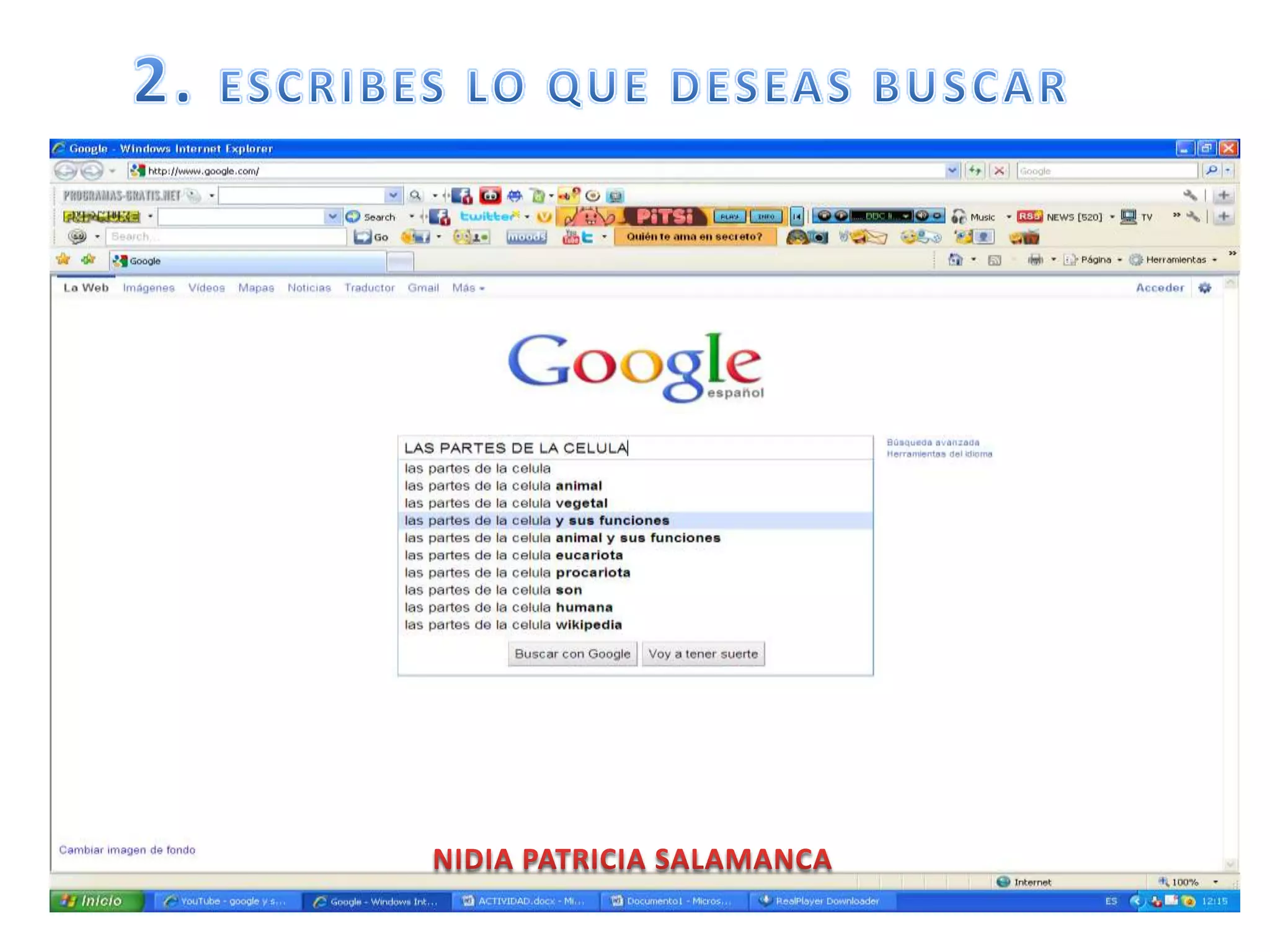Click the Voy a tener suerte button
Image resolution: width=1270 pixels, height=952 pixels.
[x=703, y=654]
